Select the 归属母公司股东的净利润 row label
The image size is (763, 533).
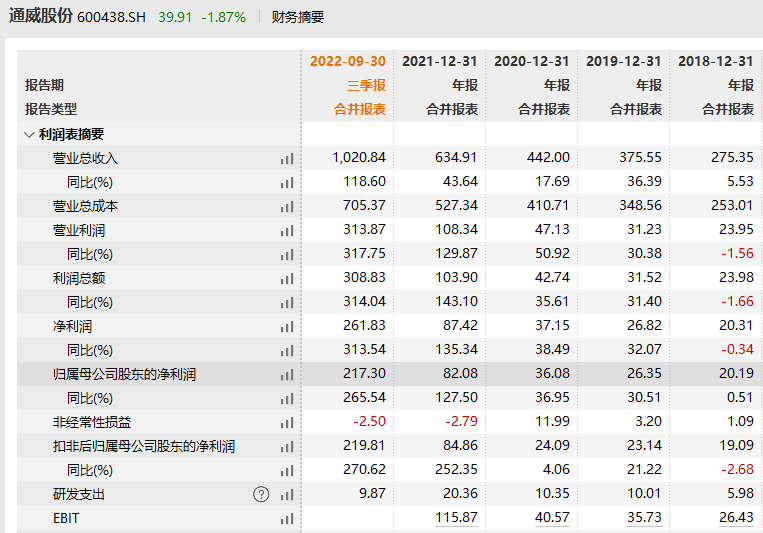coord(124,374)
